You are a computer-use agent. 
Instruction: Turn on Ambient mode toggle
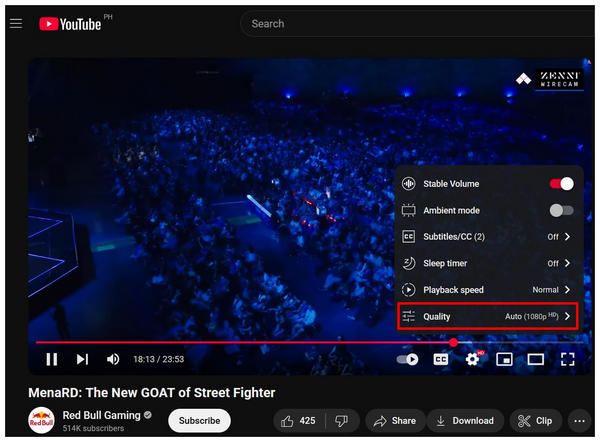click(x=561, y=210)
